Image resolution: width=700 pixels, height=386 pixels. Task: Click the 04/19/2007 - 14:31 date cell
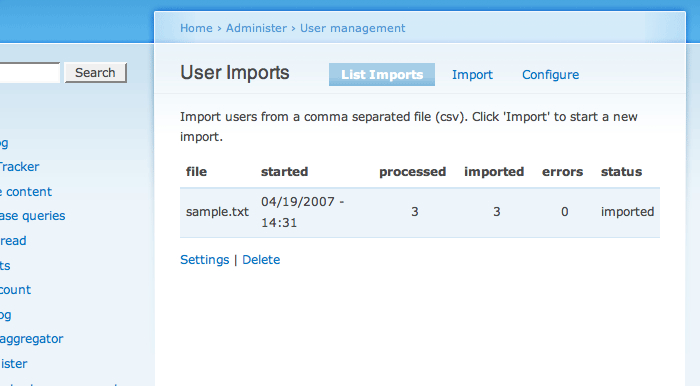point(303,212)
